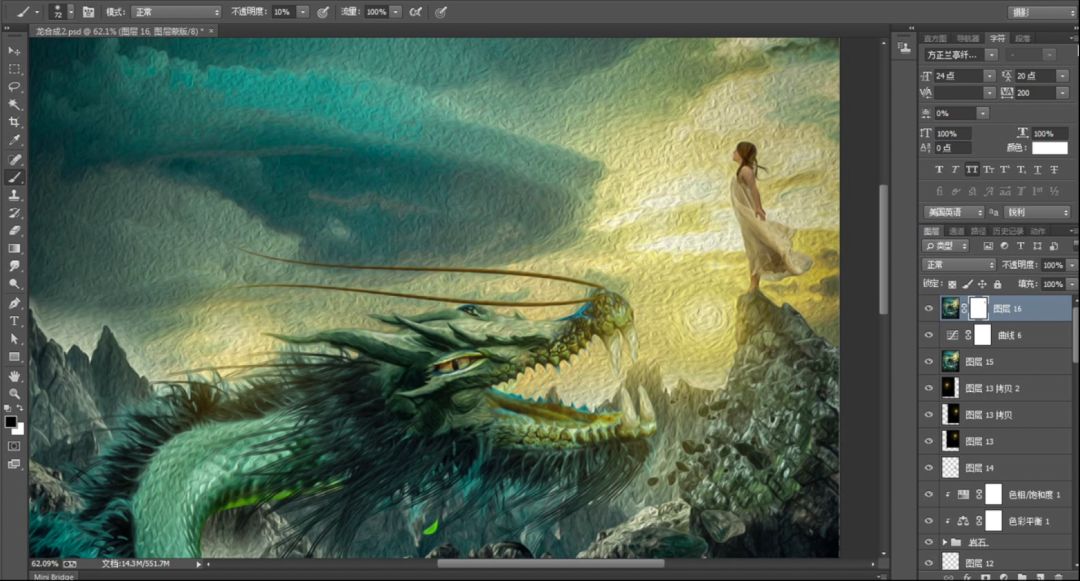The height and width of the screenshot is (581, 1080).
Task: Select the Eyedropper tool
Action: 14,140
